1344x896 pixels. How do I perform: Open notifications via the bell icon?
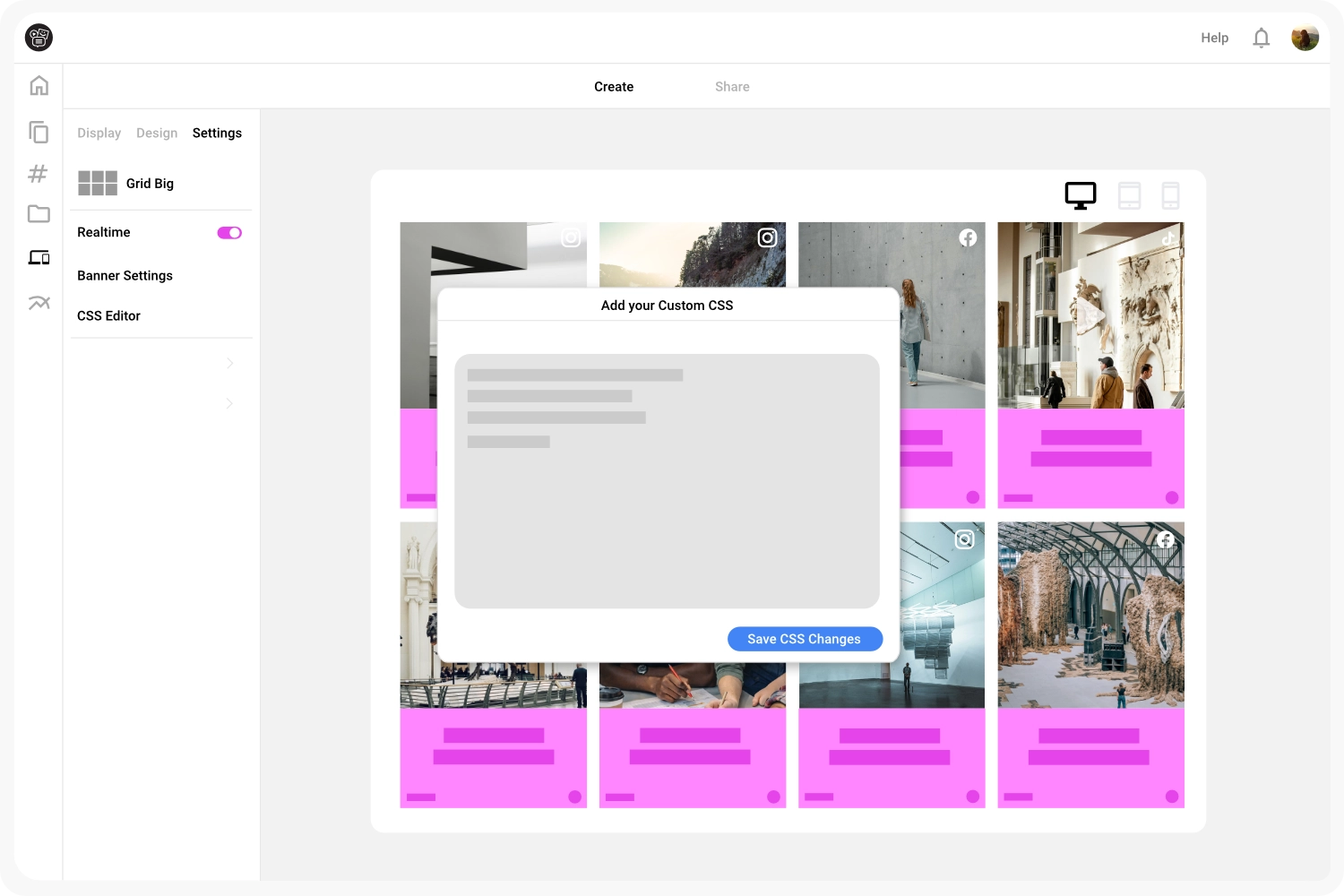pos(1261,38)
